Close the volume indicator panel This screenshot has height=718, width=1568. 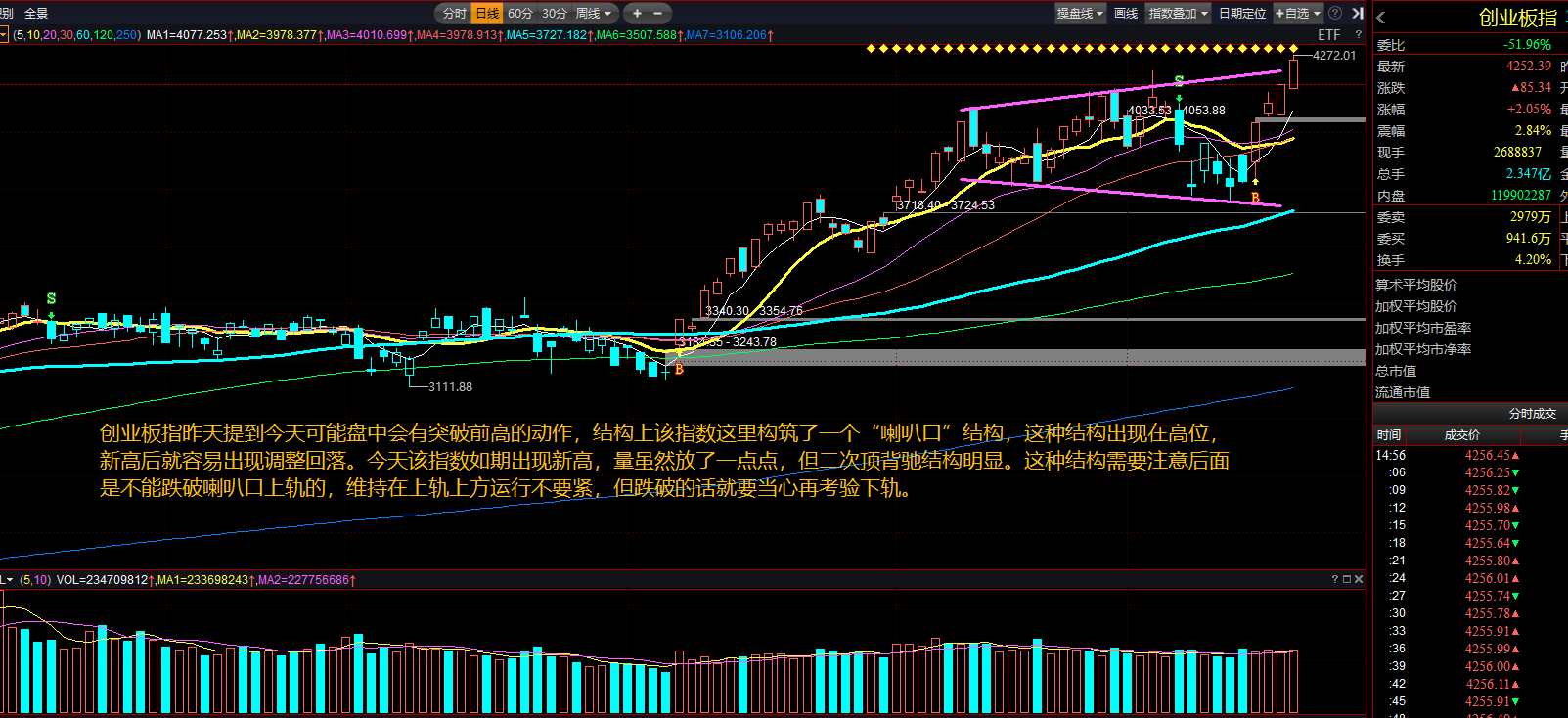click(x=1358, y=579)
